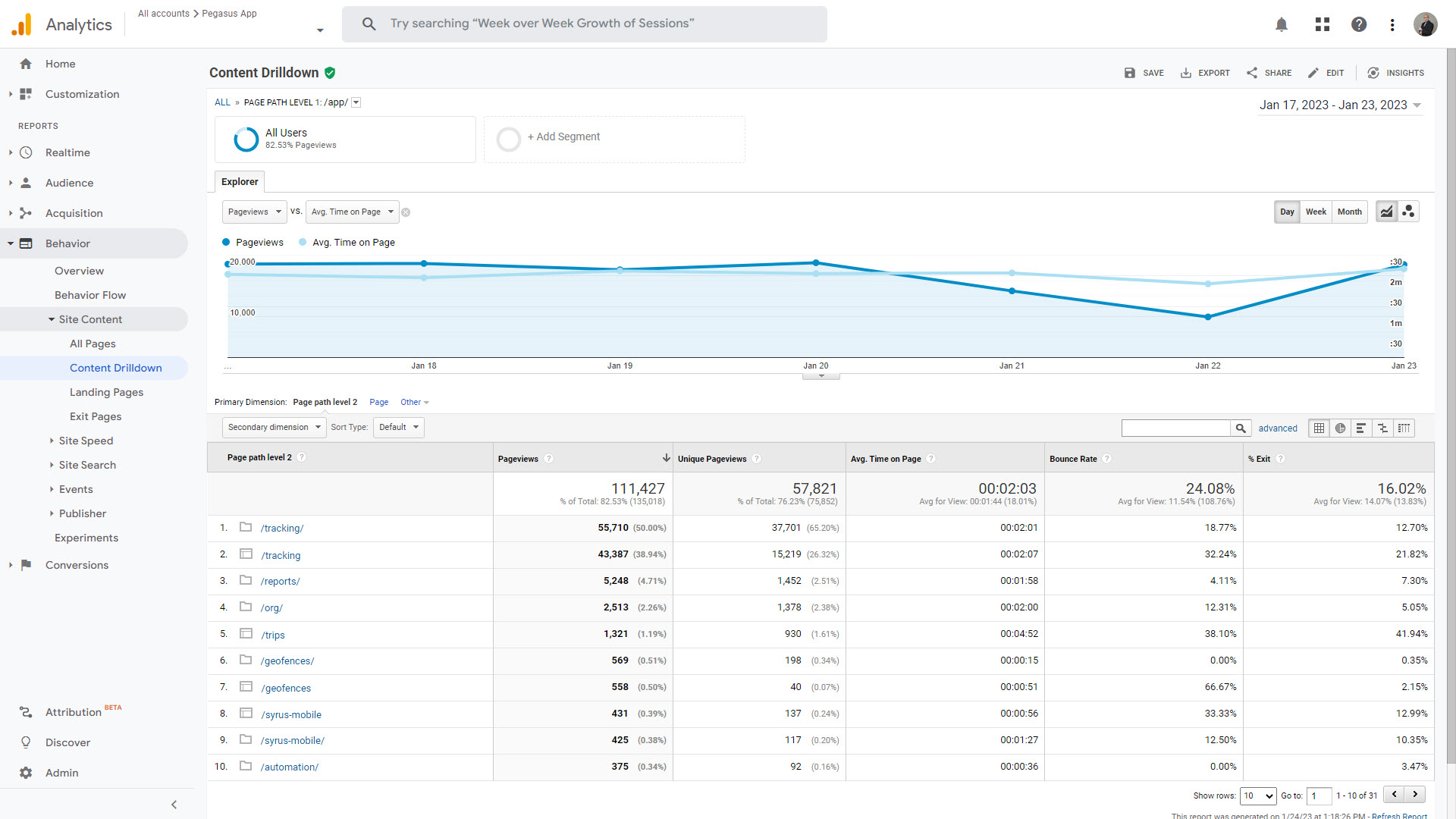Open the account selector dropdown arrow

[x=320, y=30]
